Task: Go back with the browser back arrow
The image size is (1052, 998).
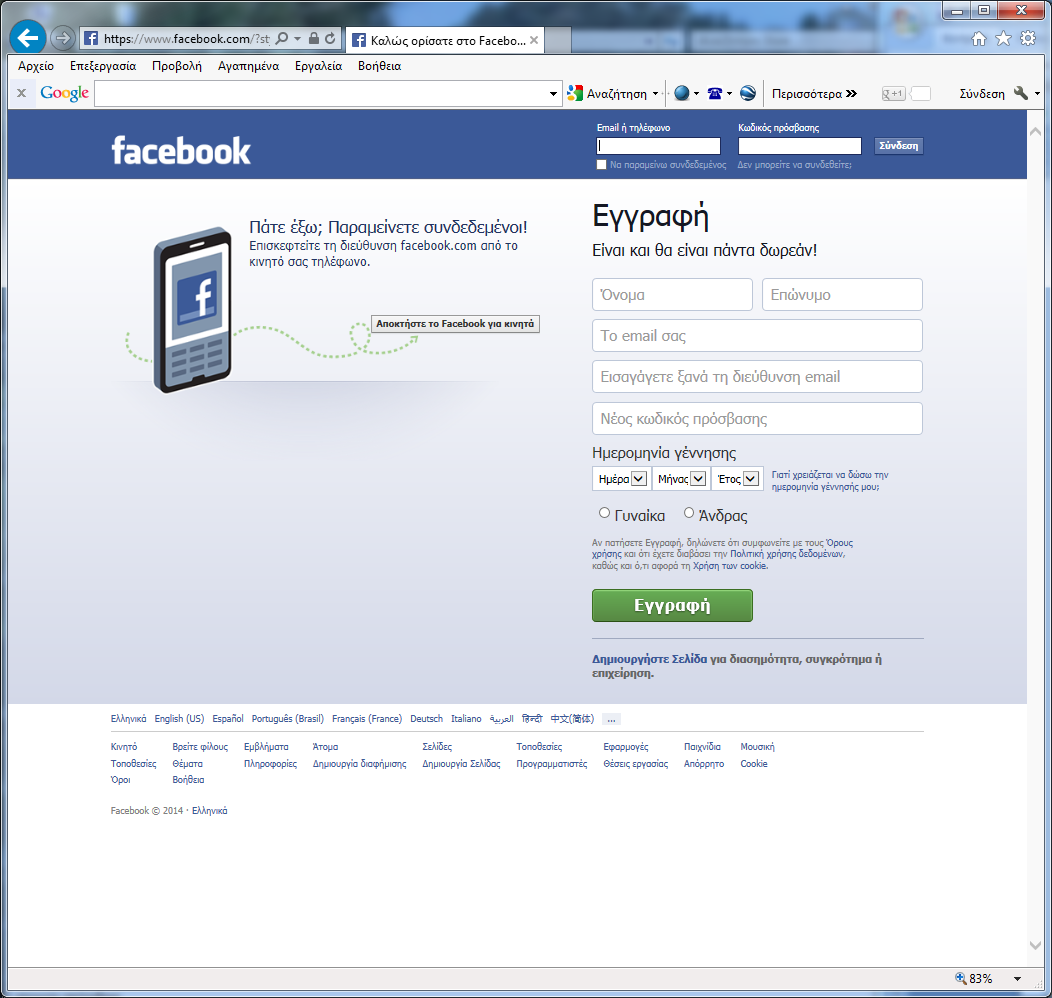Action: 28,38
